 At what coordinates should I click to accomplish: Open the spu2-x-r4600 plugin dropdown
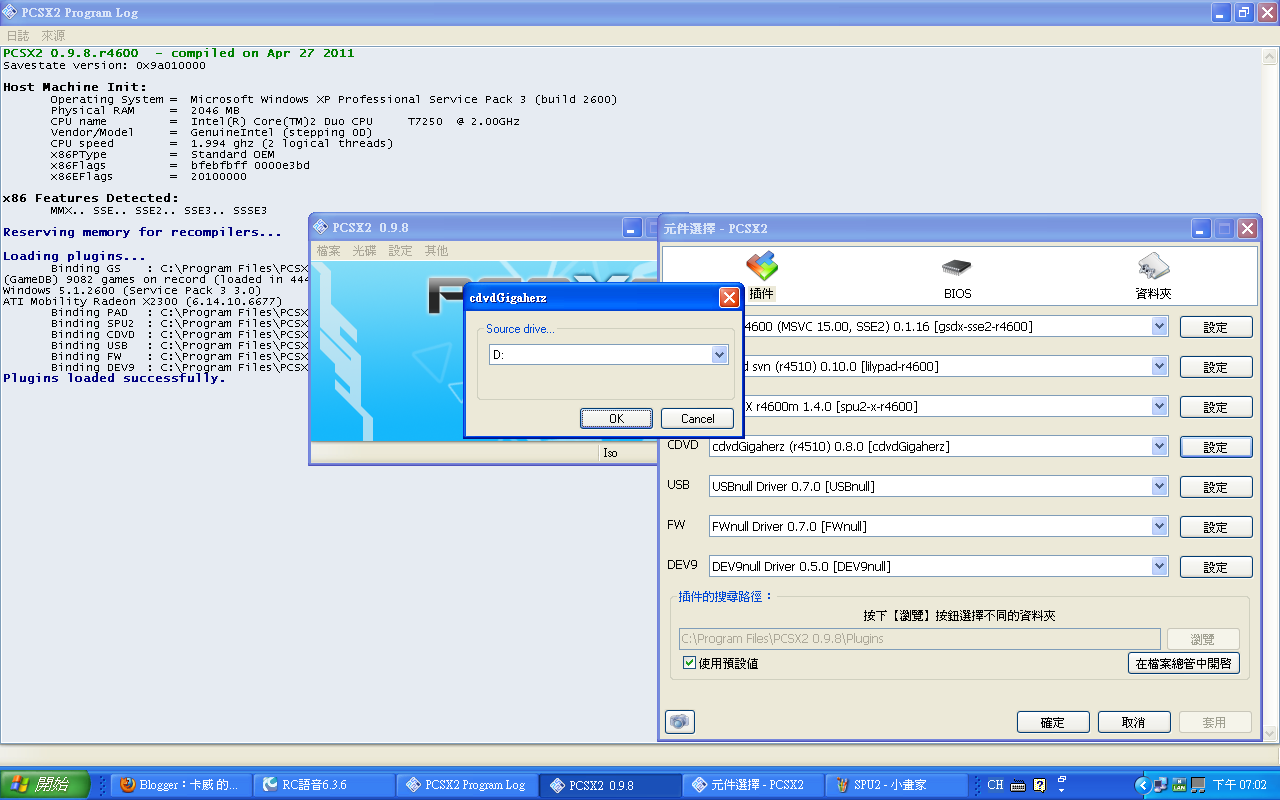(1159, 406)
